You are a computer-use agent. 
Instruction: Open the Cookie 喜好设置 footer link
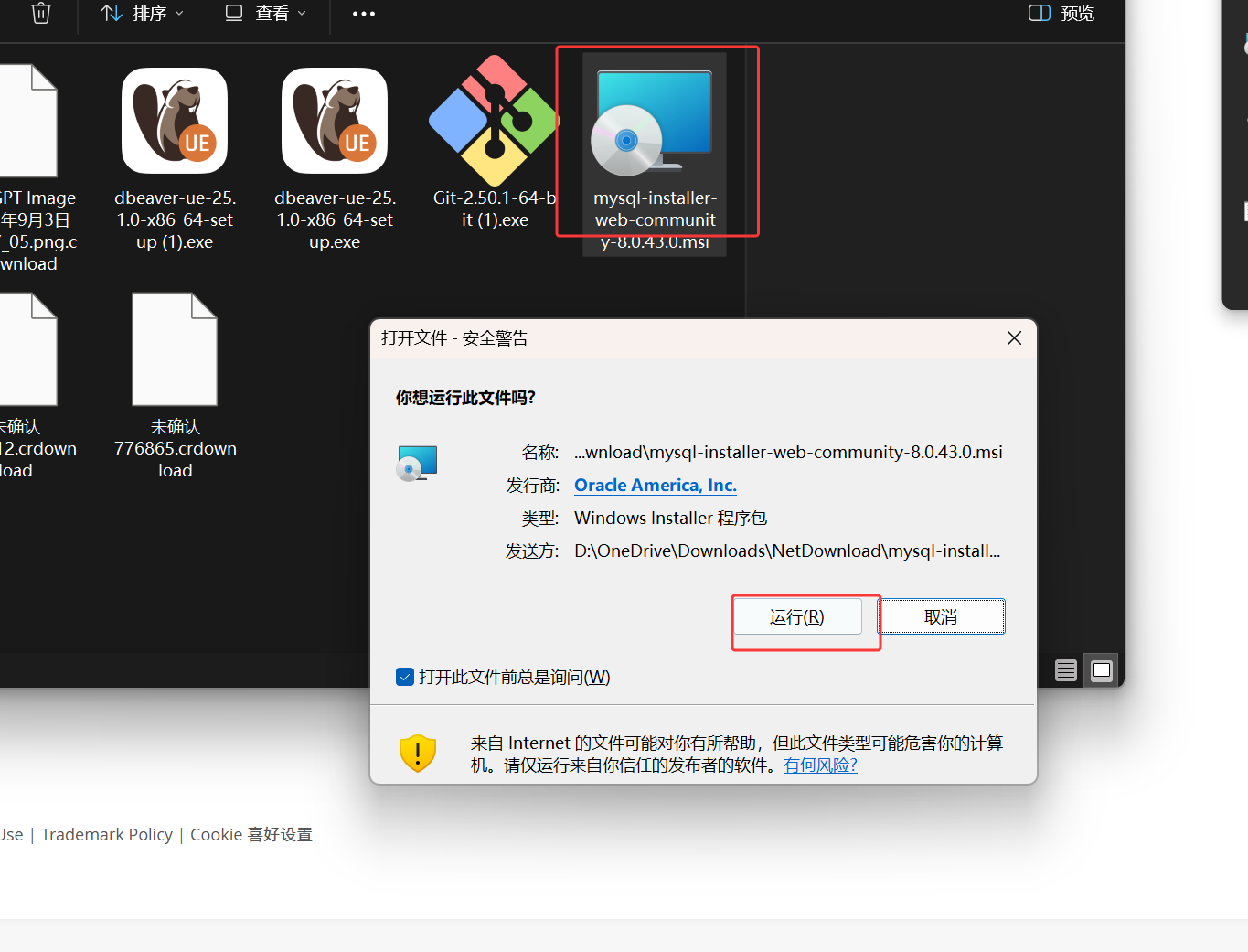251,835
